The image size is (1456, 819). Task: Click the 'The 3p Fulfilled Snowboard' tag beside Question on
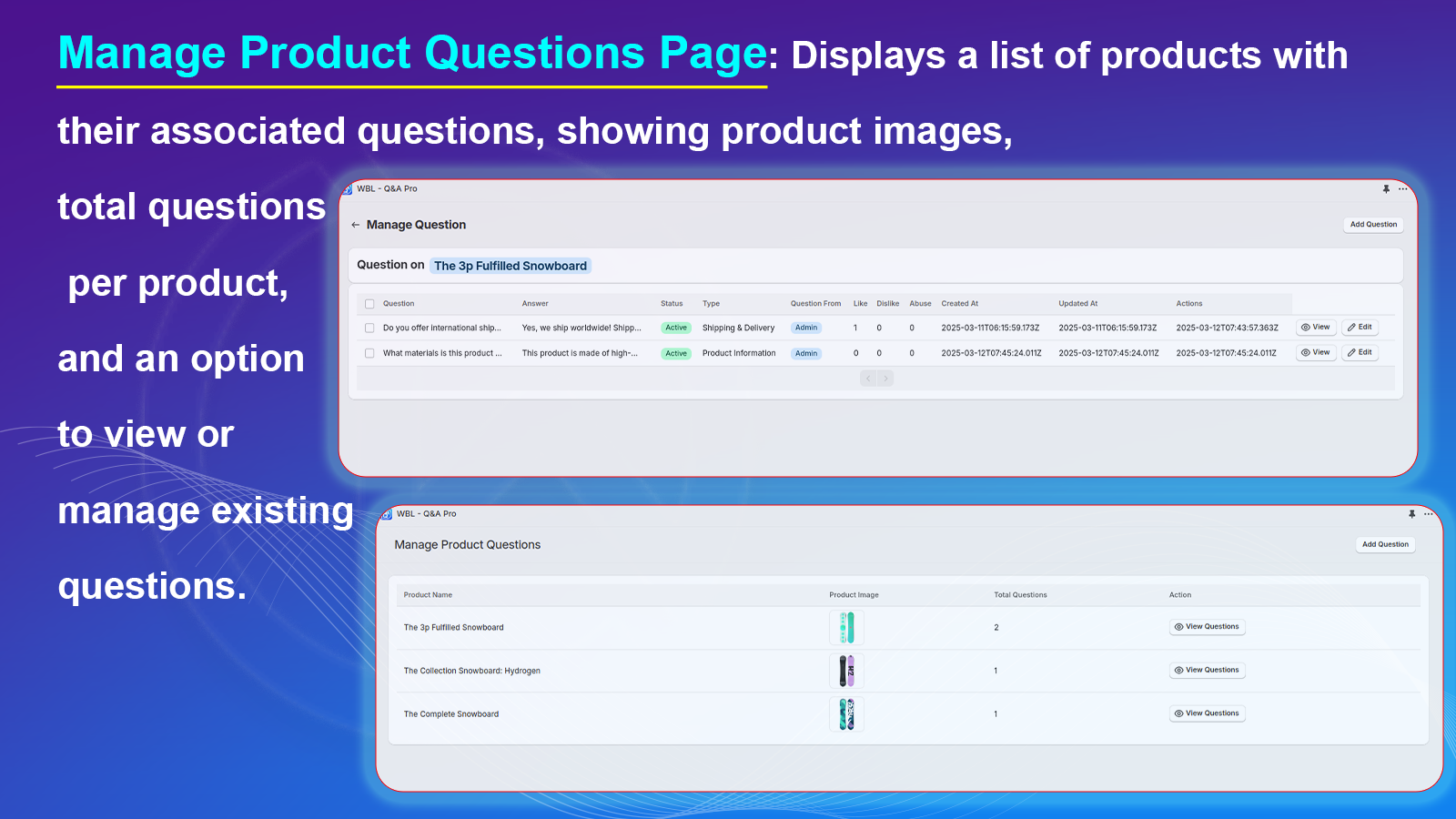point(511,266)
